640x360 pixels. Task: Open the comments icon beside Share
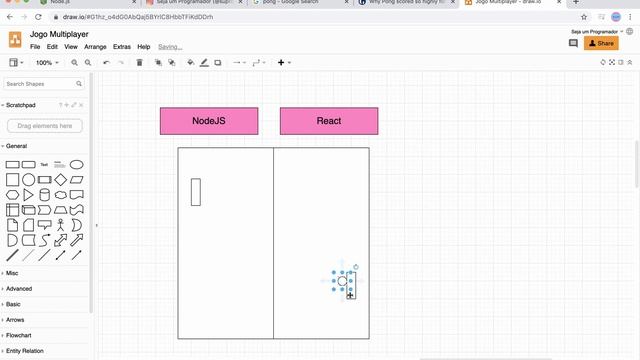coord(573,43)
